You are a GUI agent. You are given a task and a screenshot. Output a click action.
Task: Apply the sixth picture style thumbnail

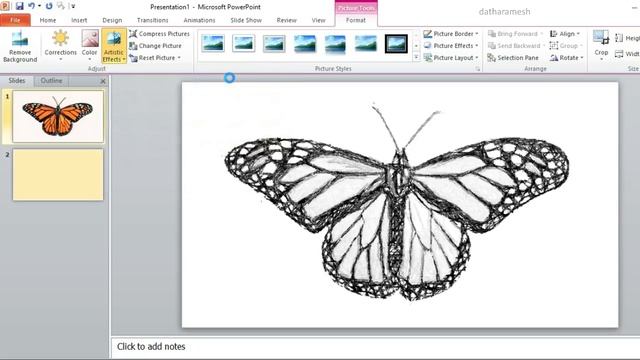pos(366,43)
